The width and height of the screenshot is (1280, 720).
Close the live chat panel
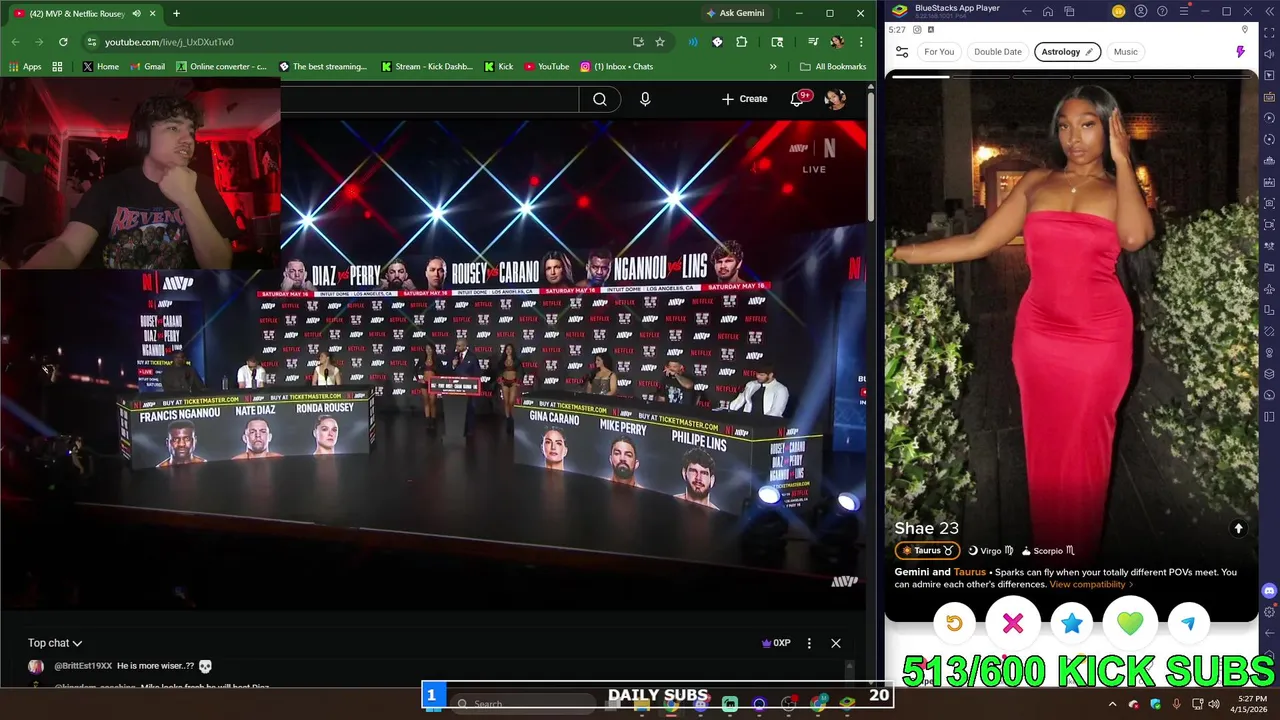[836, 643]
